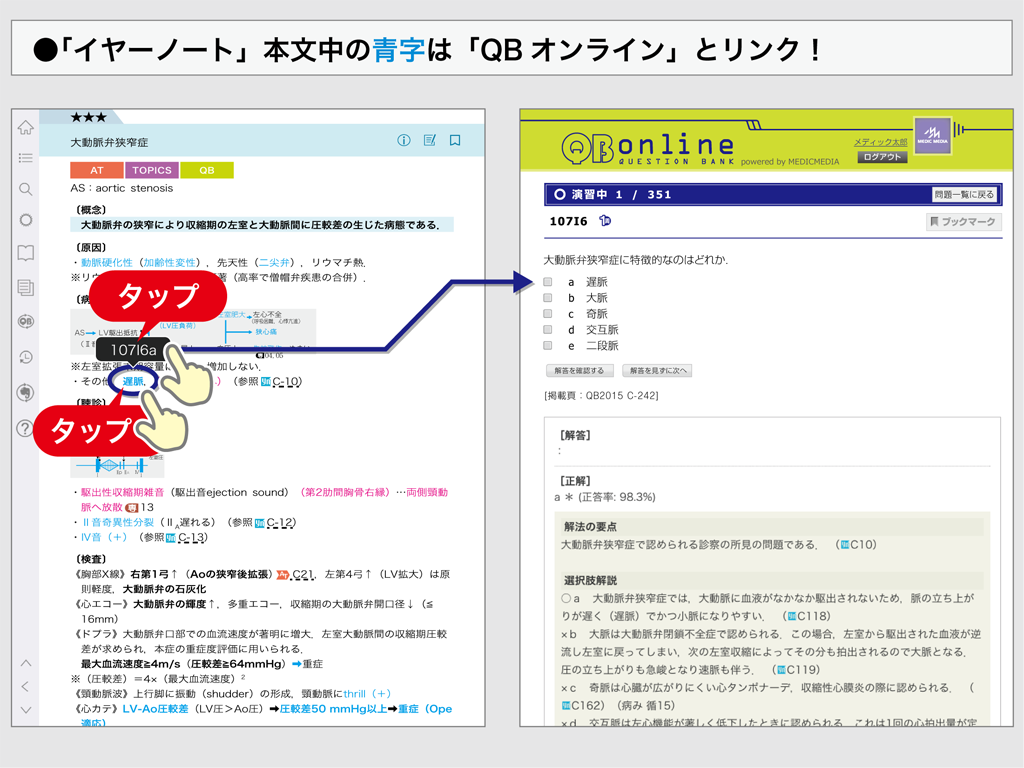
Task: Click the ログアウト button
Action: point(882,157)
